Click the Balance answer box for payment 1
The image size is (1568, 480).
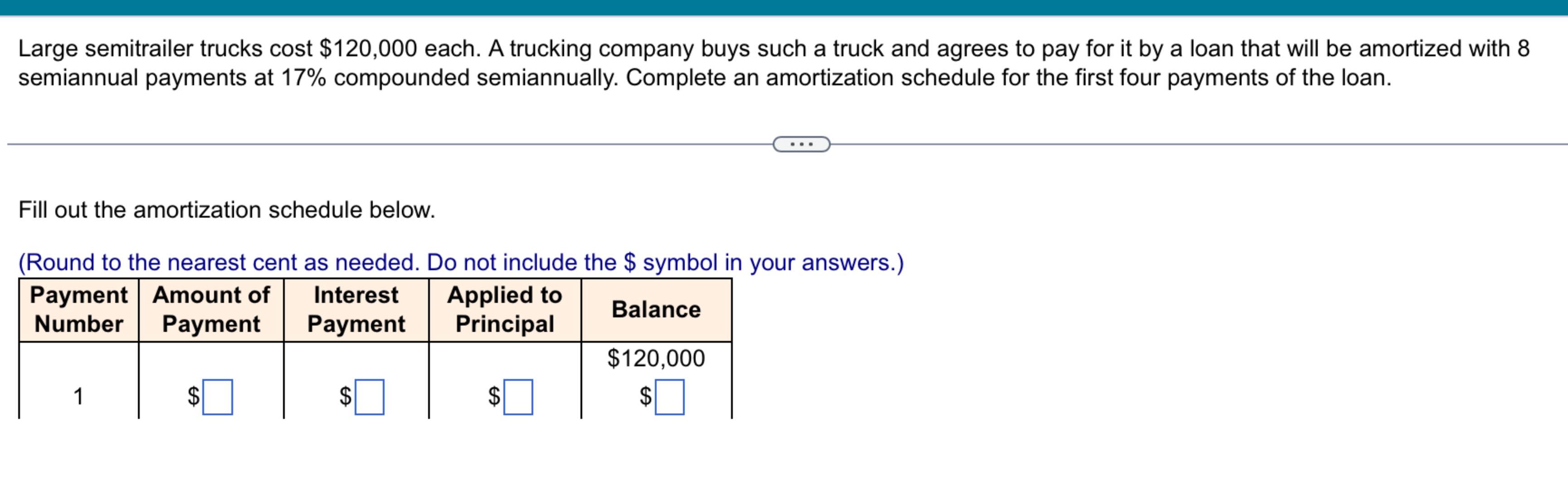(x=671, y=397)
